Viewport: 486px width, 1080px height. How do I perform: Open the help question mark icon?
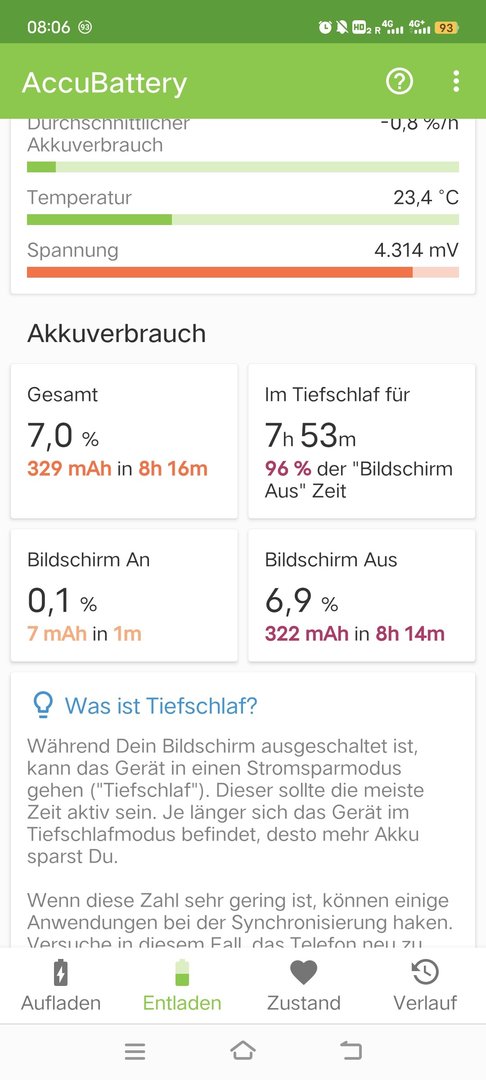coord(399,81)
